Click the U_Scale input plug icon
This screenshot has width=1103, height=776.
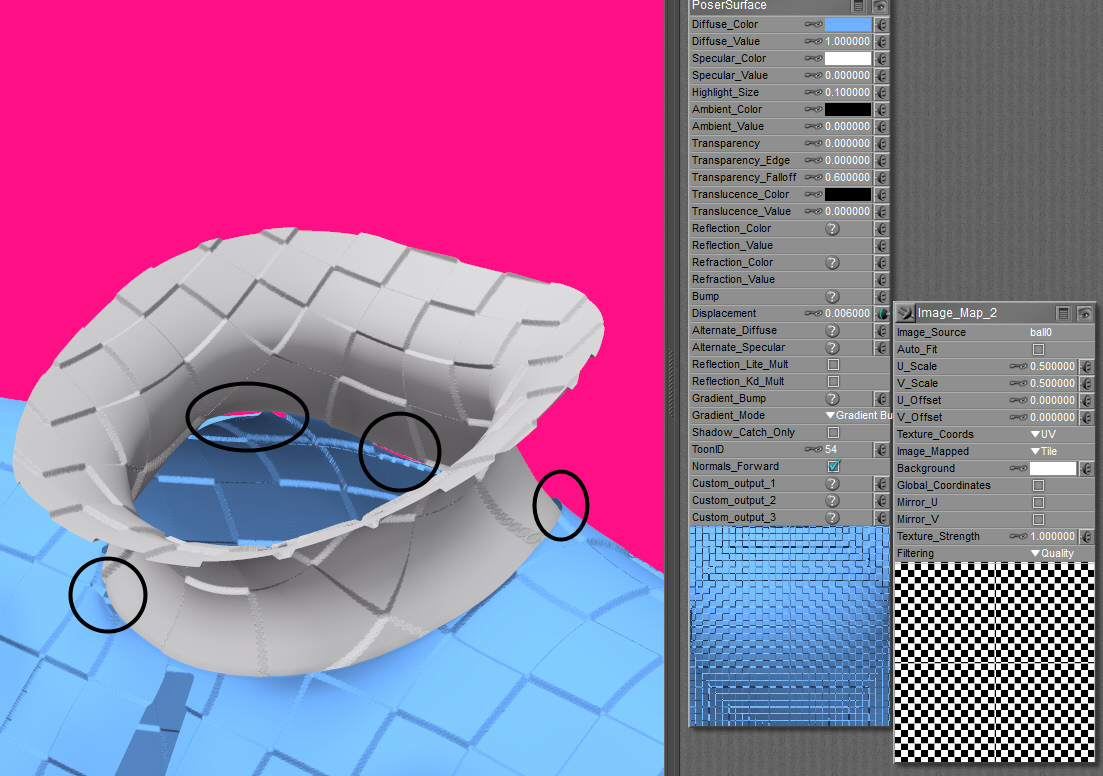pos(1086,367)
